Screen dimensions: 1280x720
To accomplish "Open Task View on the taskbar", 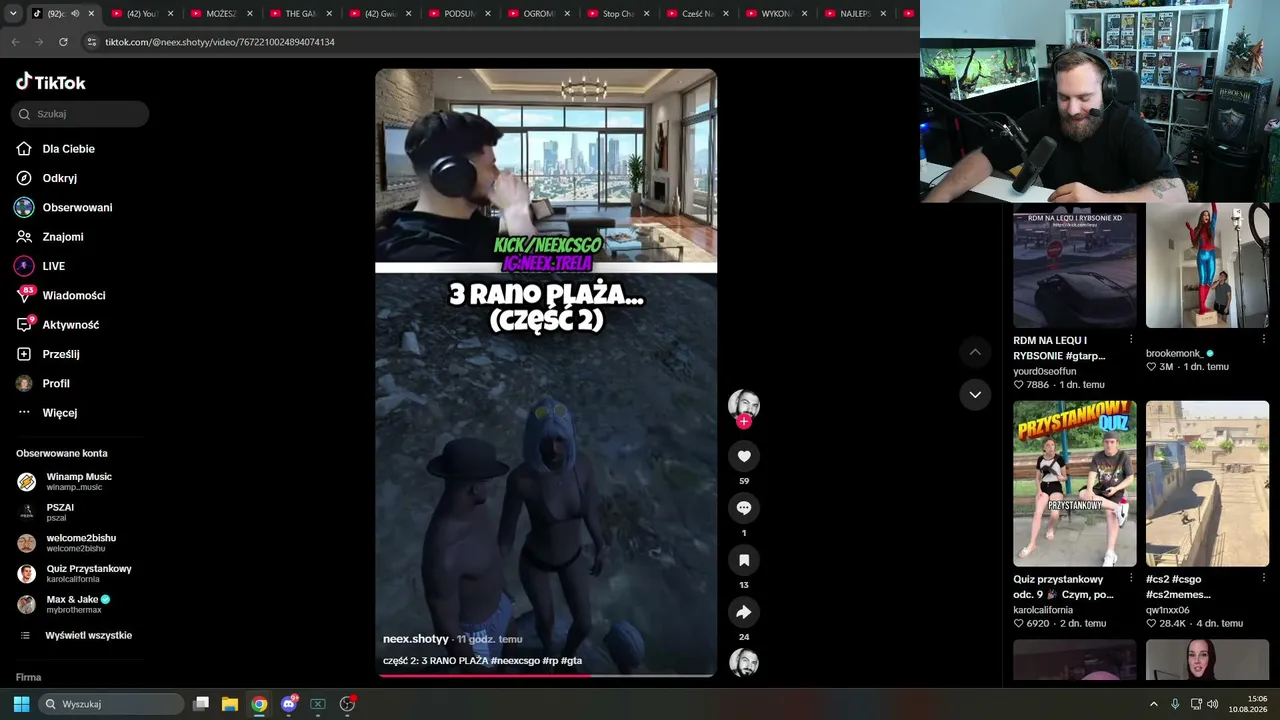I will click(x=200, y=704).
